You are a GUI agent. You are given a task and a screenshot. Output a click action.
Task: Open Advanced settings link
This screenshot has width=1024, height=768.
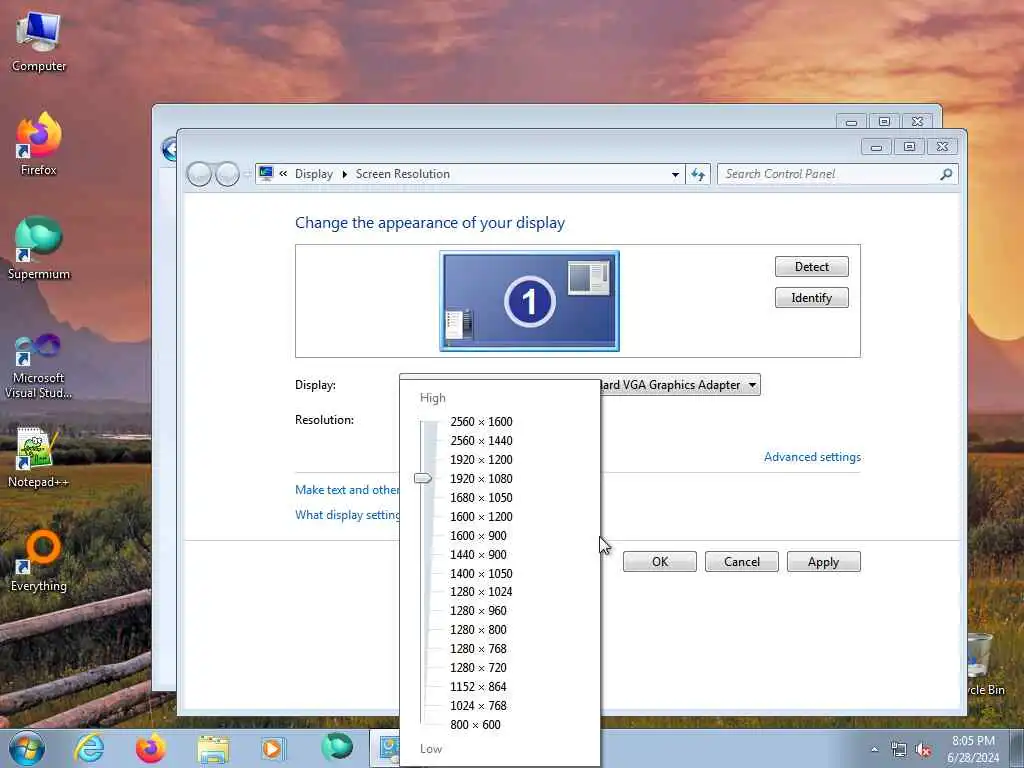coord(812,457)
